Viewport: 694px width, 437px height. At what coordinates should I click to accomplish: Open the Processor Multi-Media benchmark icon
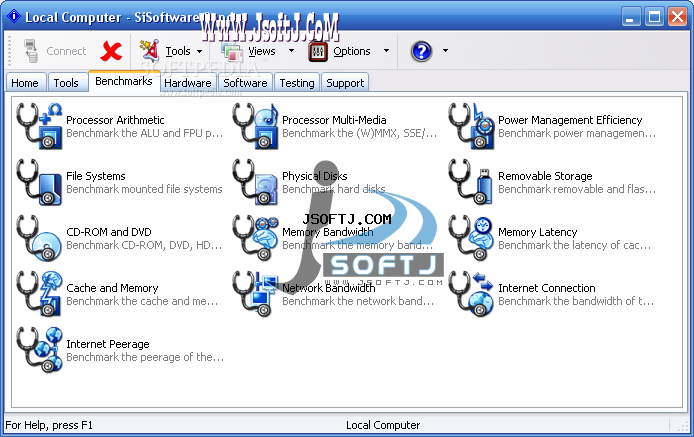[x=255, y=126]
